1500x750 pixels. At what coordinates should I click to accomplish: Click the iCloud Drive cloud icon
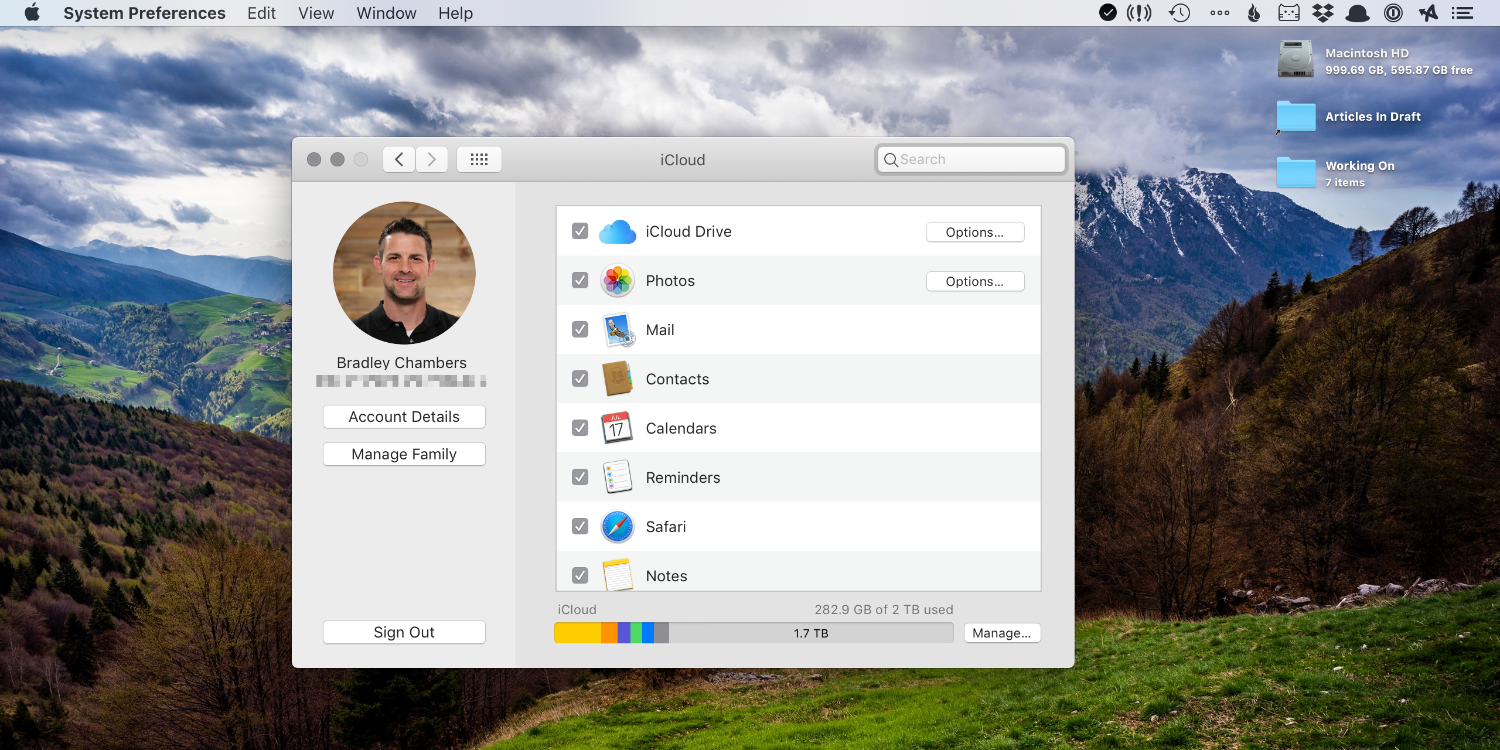tap(617, 232)
